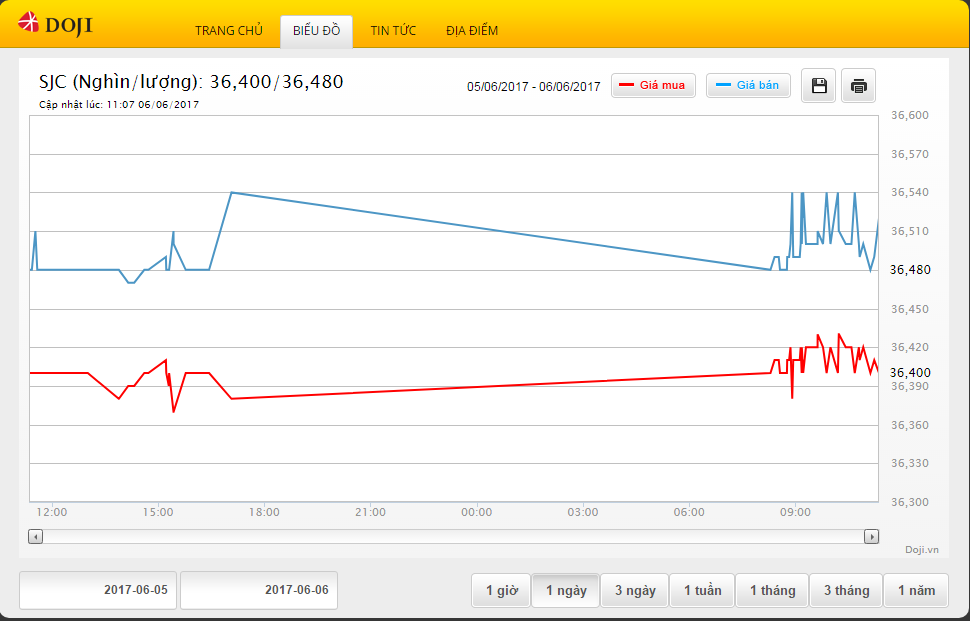Click the 36,600 axis label

coord(909,115)
